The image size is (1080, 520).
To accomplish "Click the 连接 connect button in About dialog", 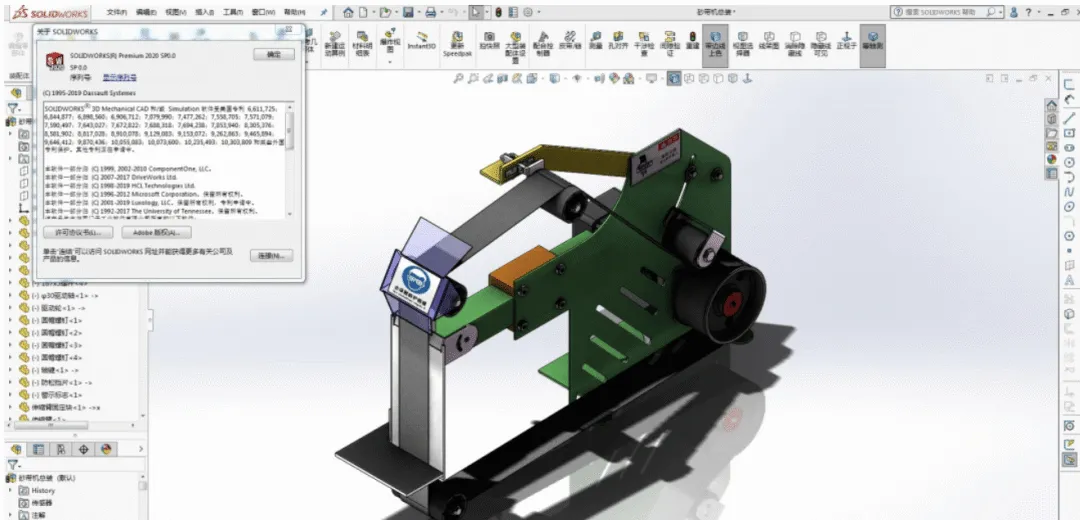I will coord(273,256).
